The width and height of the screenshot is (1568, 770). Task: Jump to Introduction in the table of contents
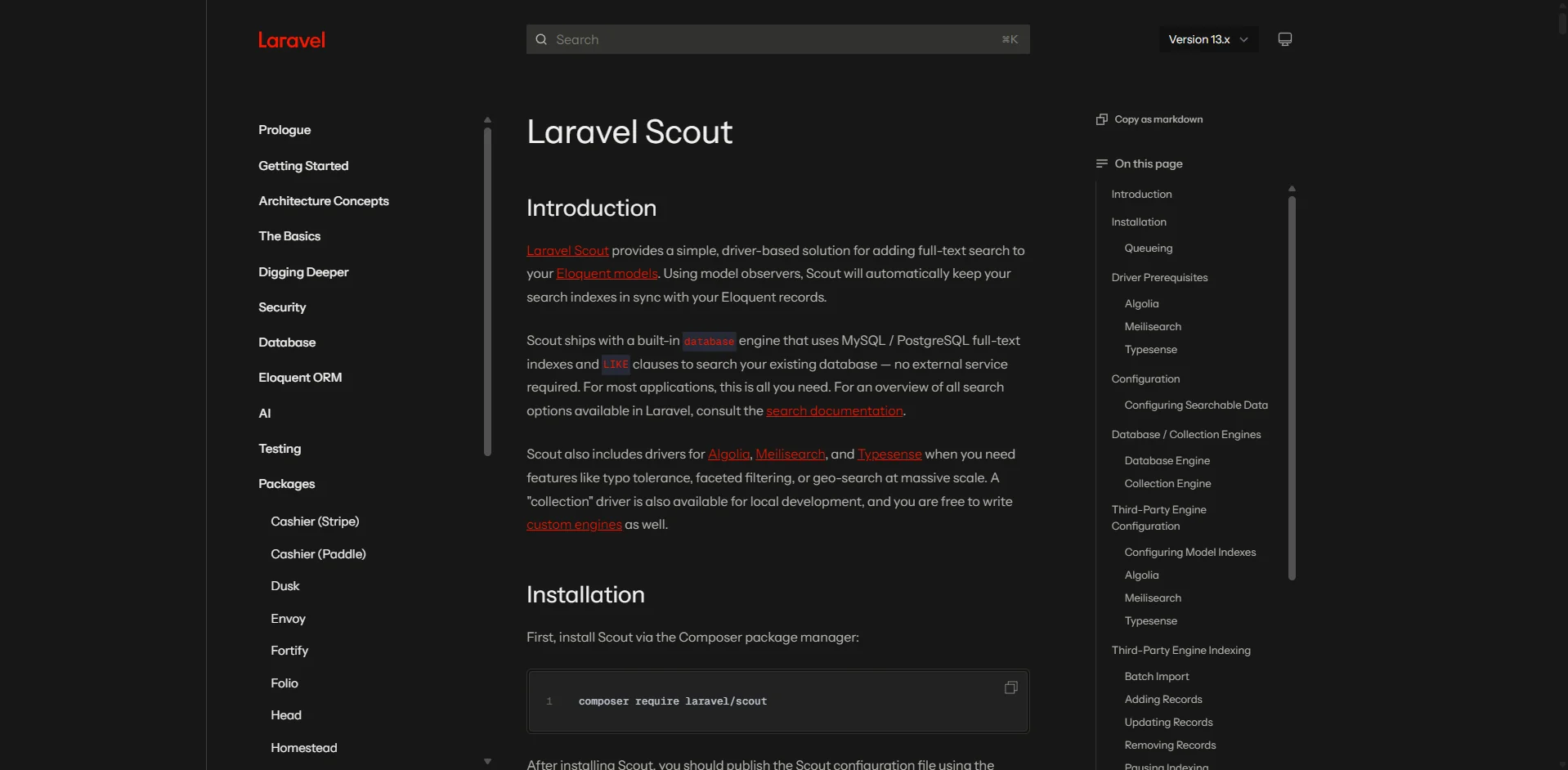(x=1141, y=195)
